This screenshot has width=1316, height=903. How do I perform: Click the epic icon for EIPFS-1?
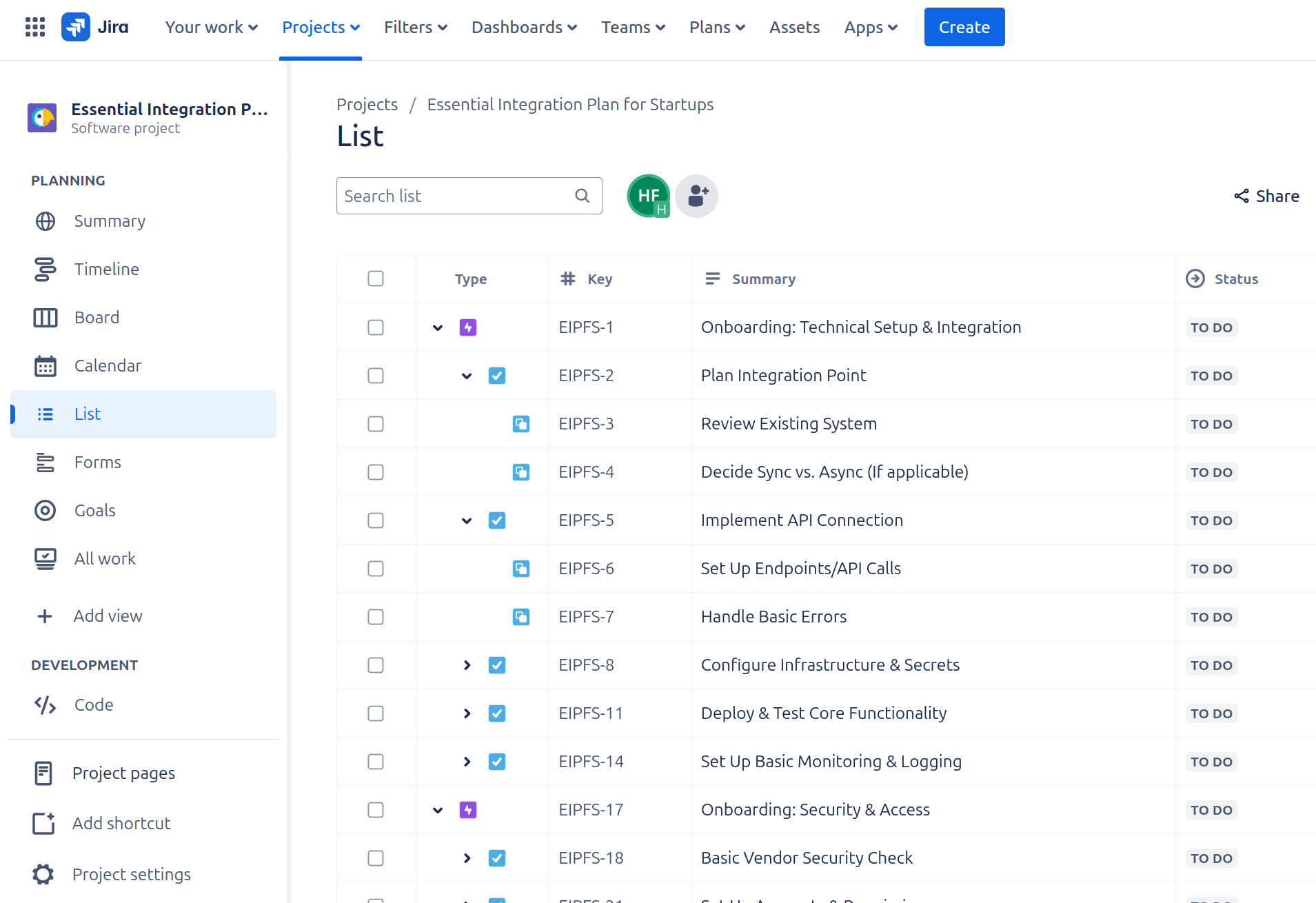pyautogui.click(x=468, y=327)
